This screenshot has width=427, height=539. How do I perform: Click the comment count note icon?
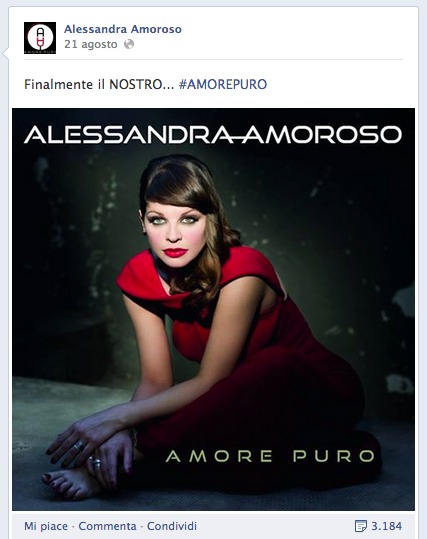pos(360,526)
